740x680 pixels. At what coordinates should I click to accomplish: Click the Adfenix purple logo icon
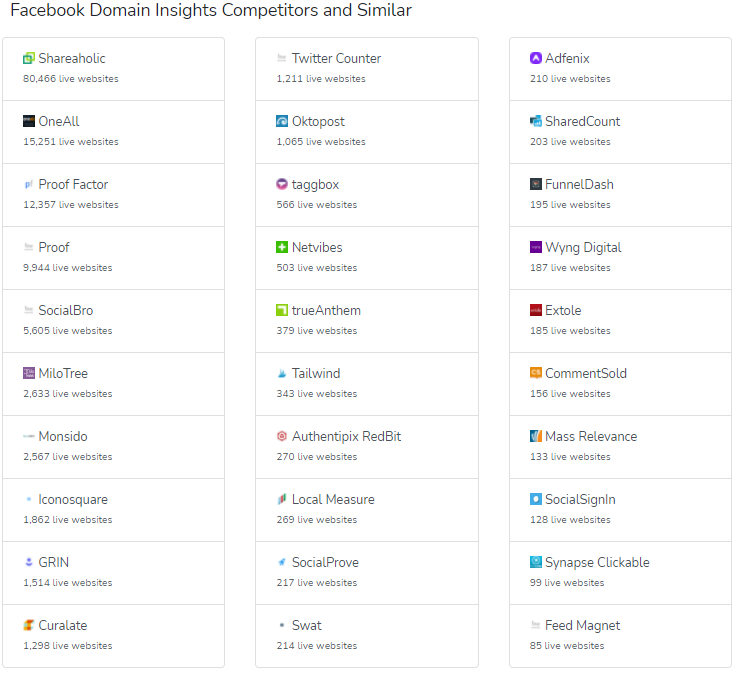536,59
